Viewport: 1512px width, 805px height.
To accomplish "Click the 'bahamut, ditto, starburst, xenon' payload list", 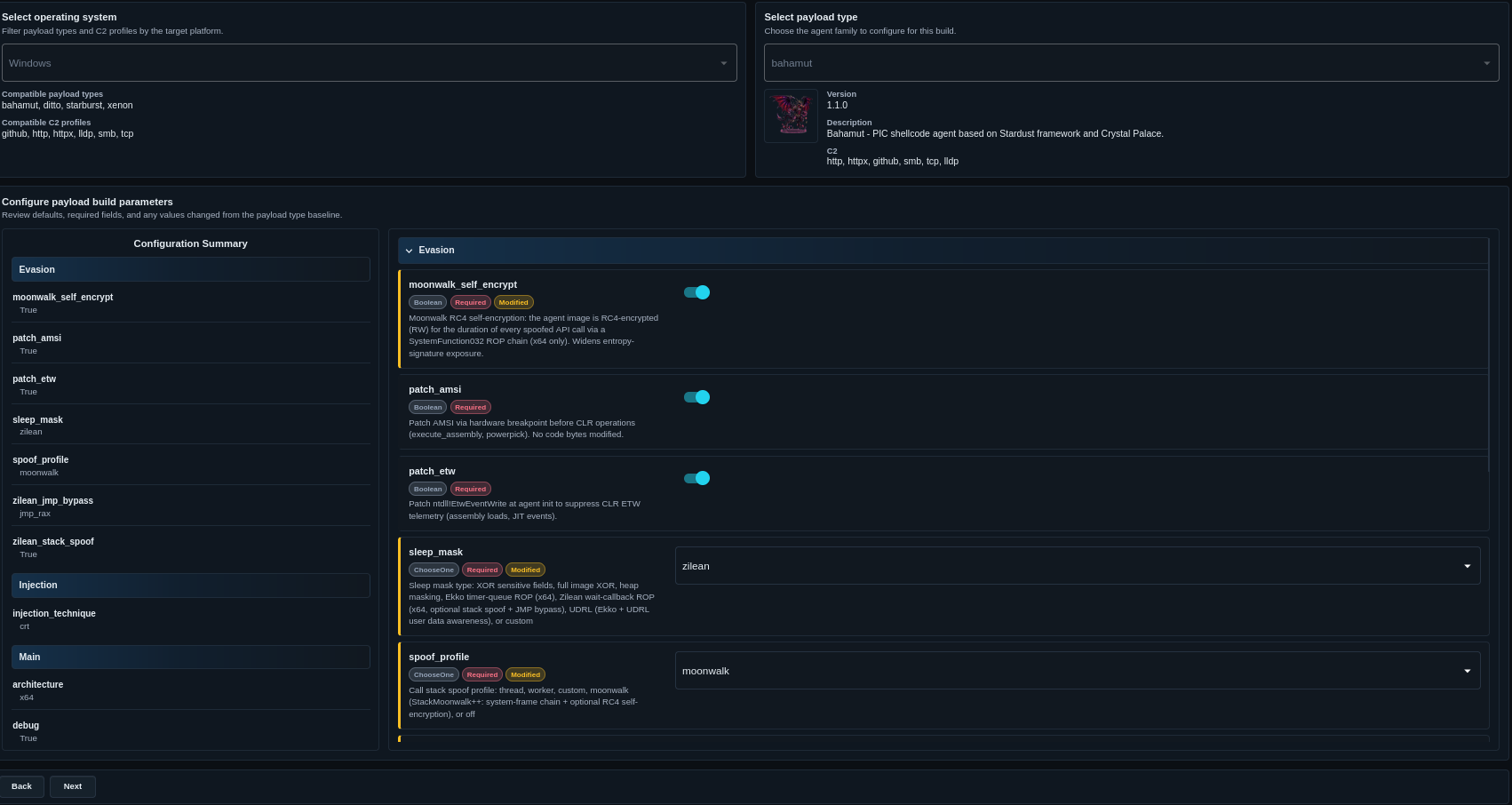I will pyautogui.click(x=68, y=105).
